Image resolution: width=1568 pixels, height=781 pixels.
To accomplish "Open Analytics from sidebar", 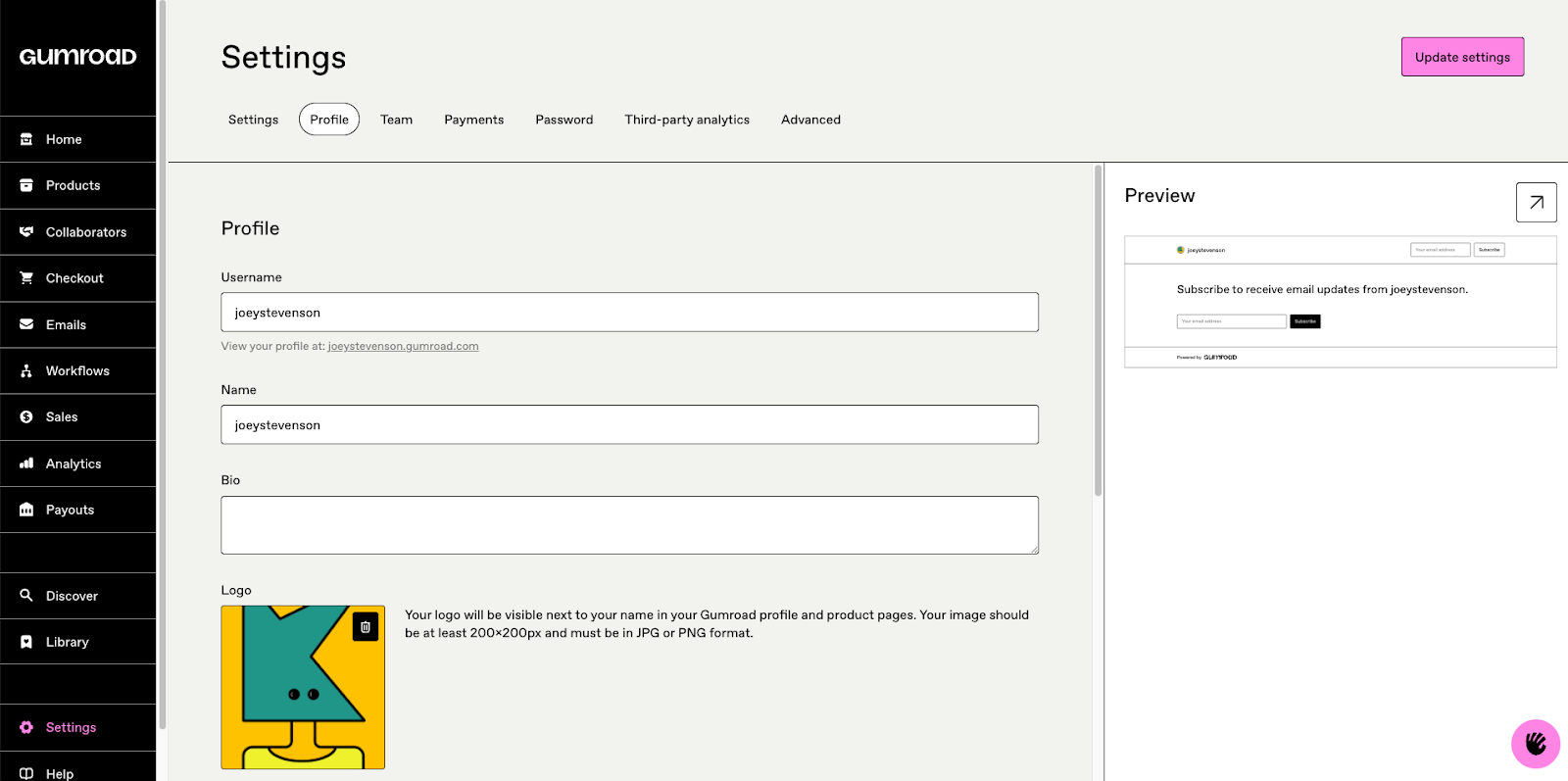I will pyautogui.click(x=78, y=464).
